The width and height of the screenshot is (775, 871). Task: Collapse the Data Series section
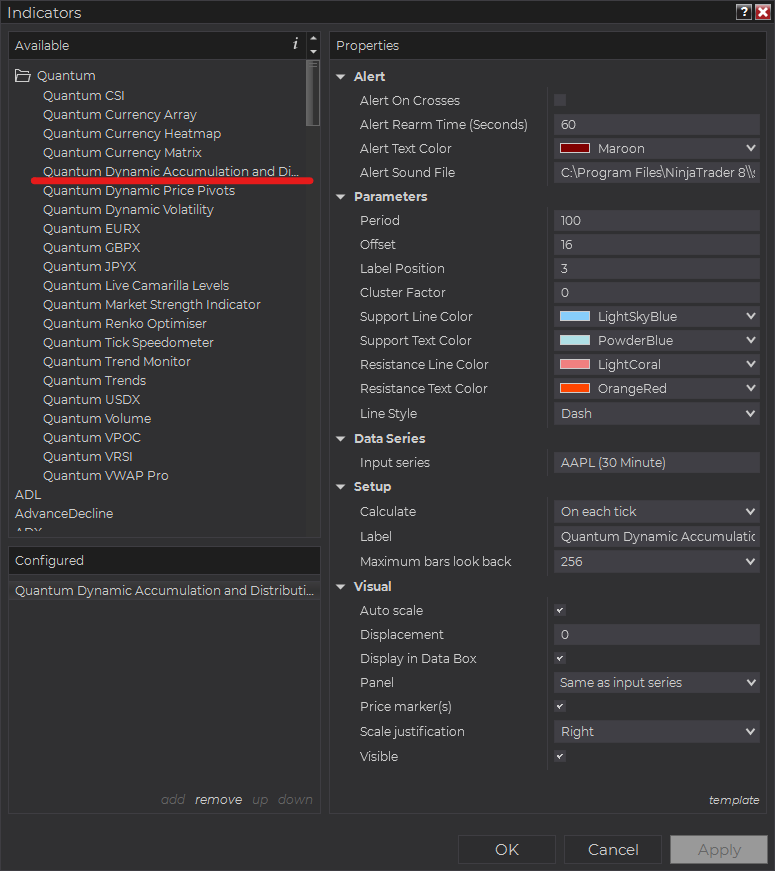341,439
